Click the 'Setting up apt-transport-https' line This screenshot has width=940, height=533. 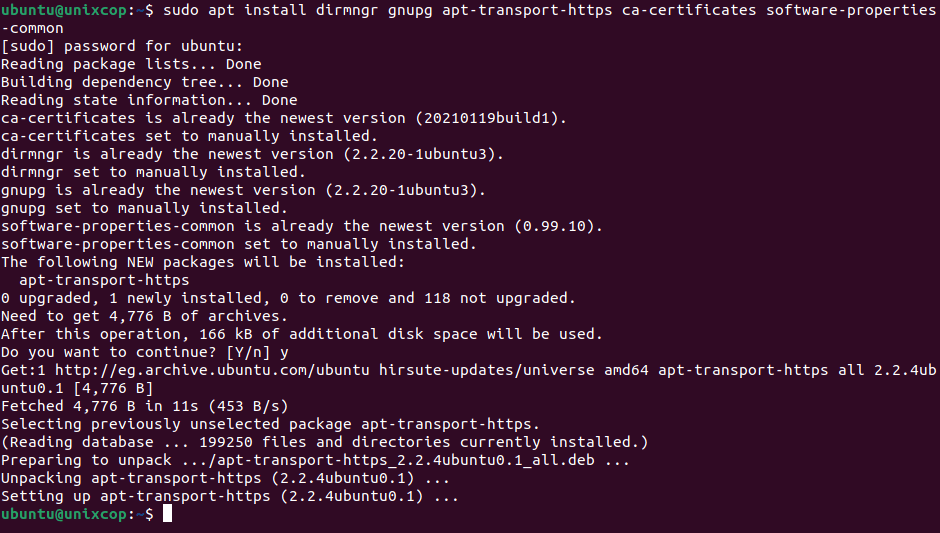230,496
